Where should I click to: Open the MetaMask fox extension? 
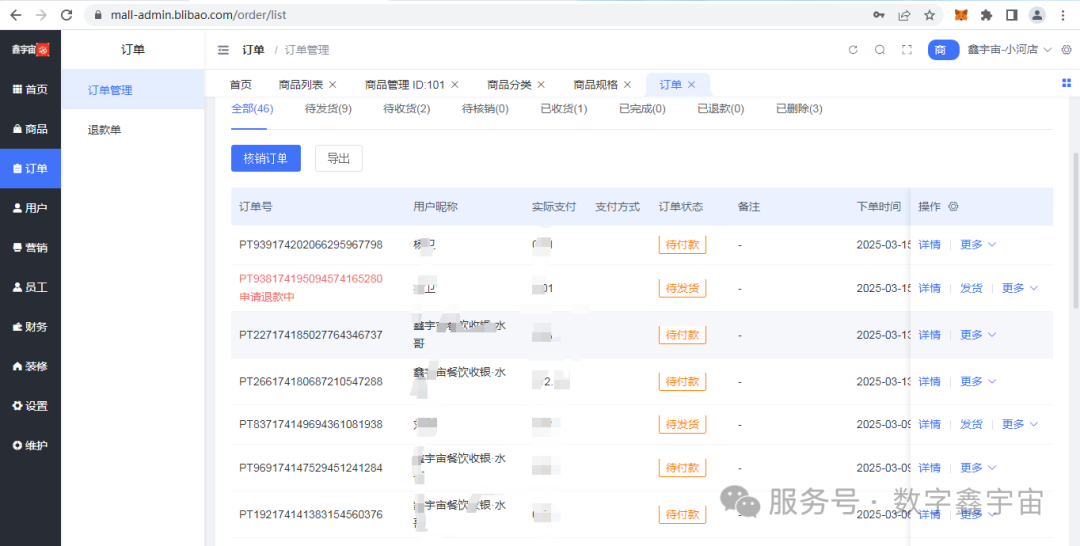pyautogui.click(x=962, y=14)
